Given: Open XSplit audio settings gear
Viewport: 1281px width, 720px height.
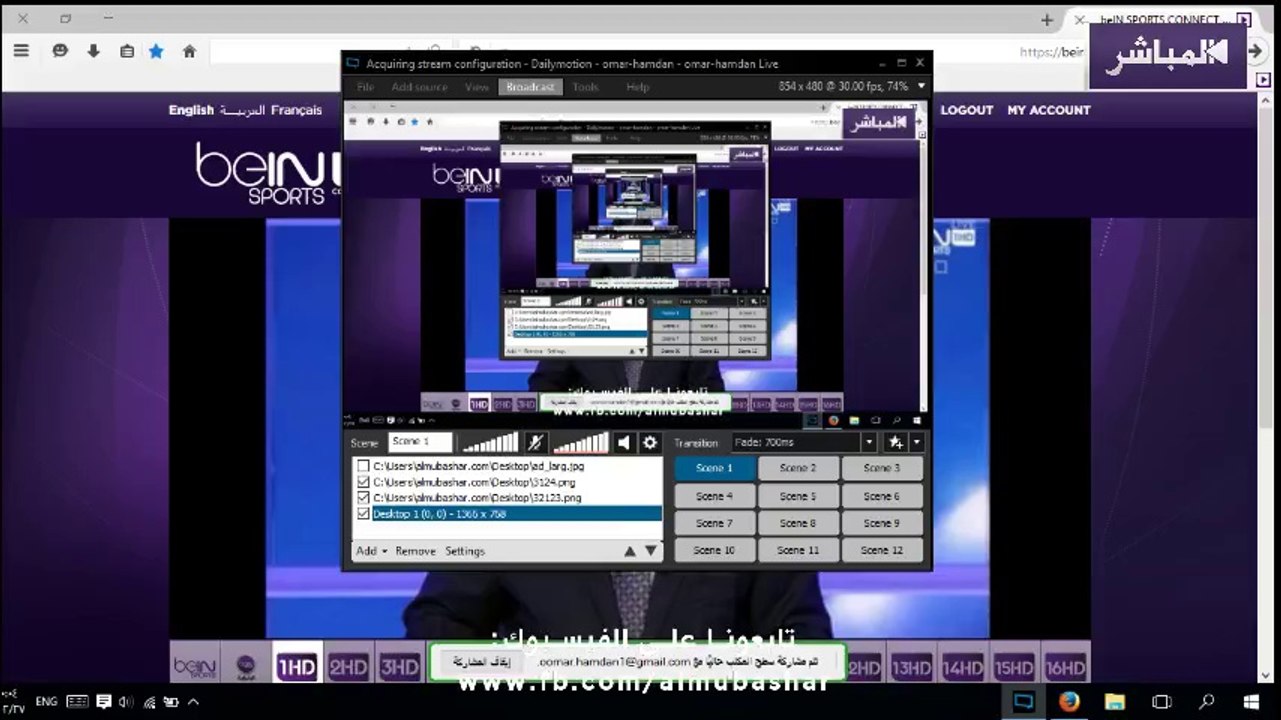Looking at the screenshot, I should click(650, 442).
